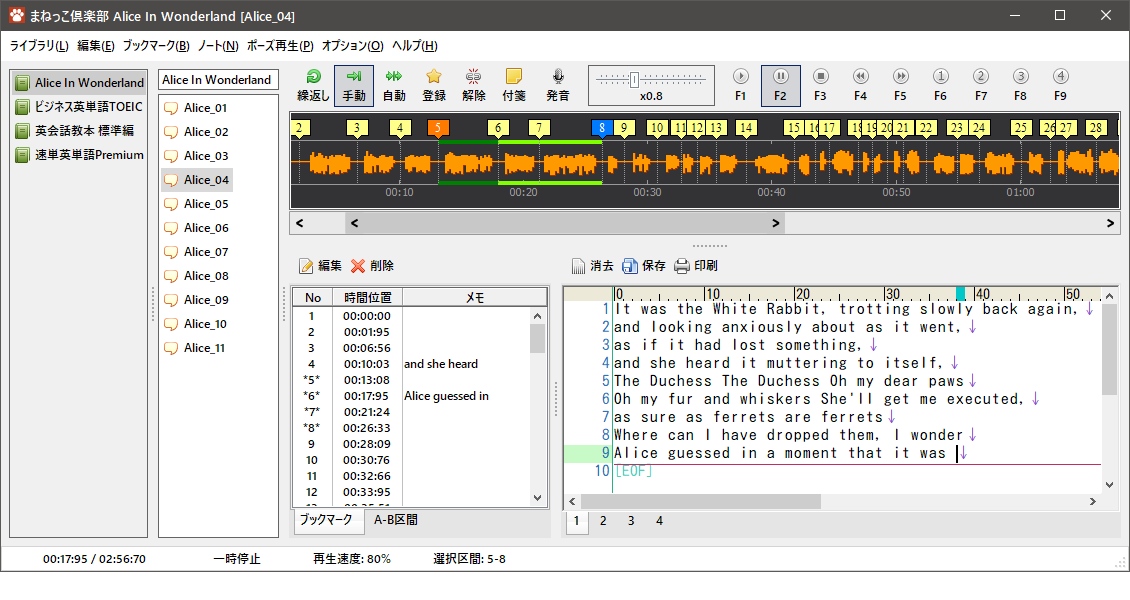Click the 解除 release icon

(474, 77)
